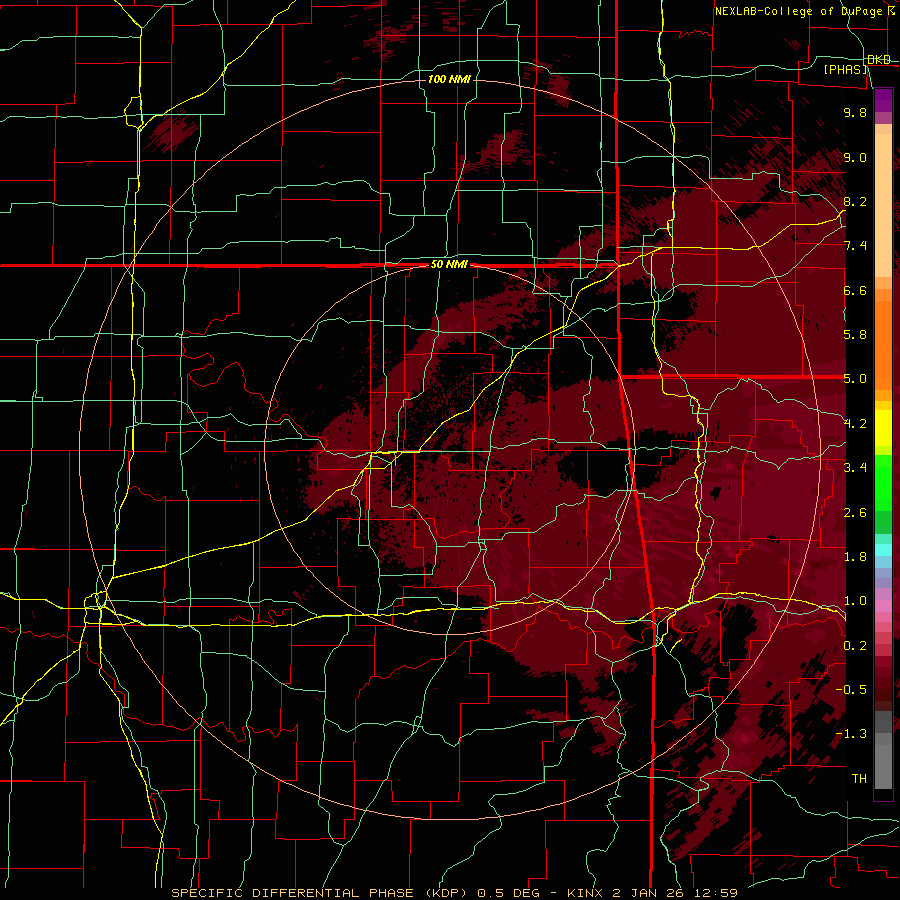Click the 5.8 color scale value

pyautogui.click(x=855, y=335)
